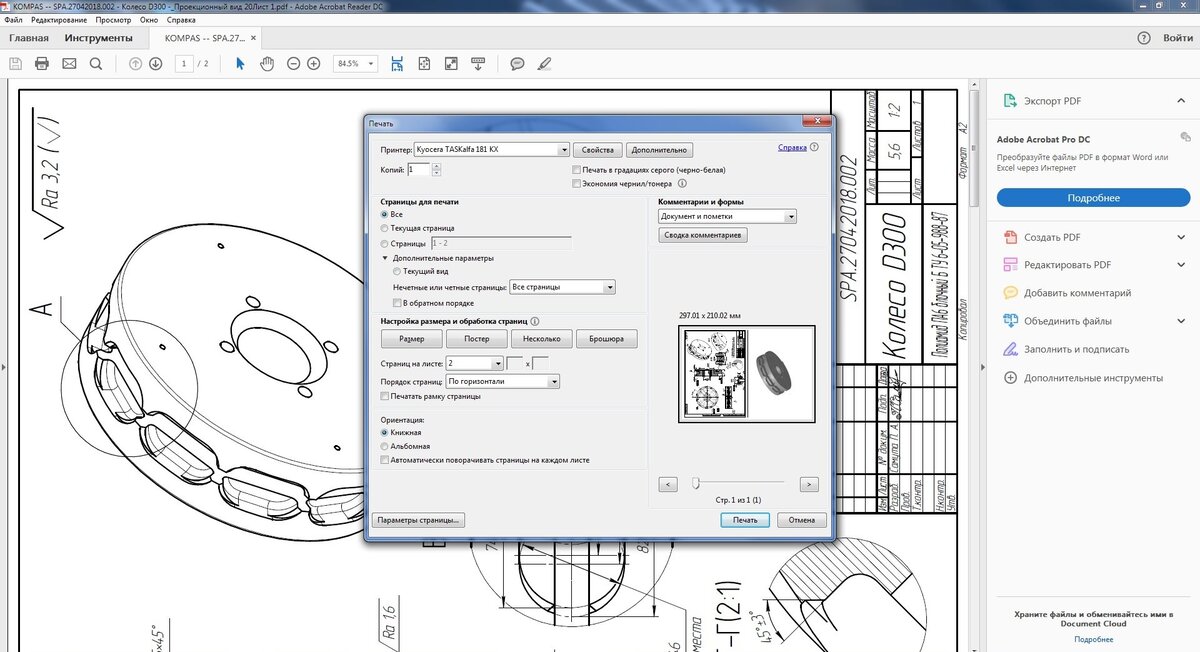Click the Свойства printer button
Screen dimensions: 1200x652
(598, 150)
